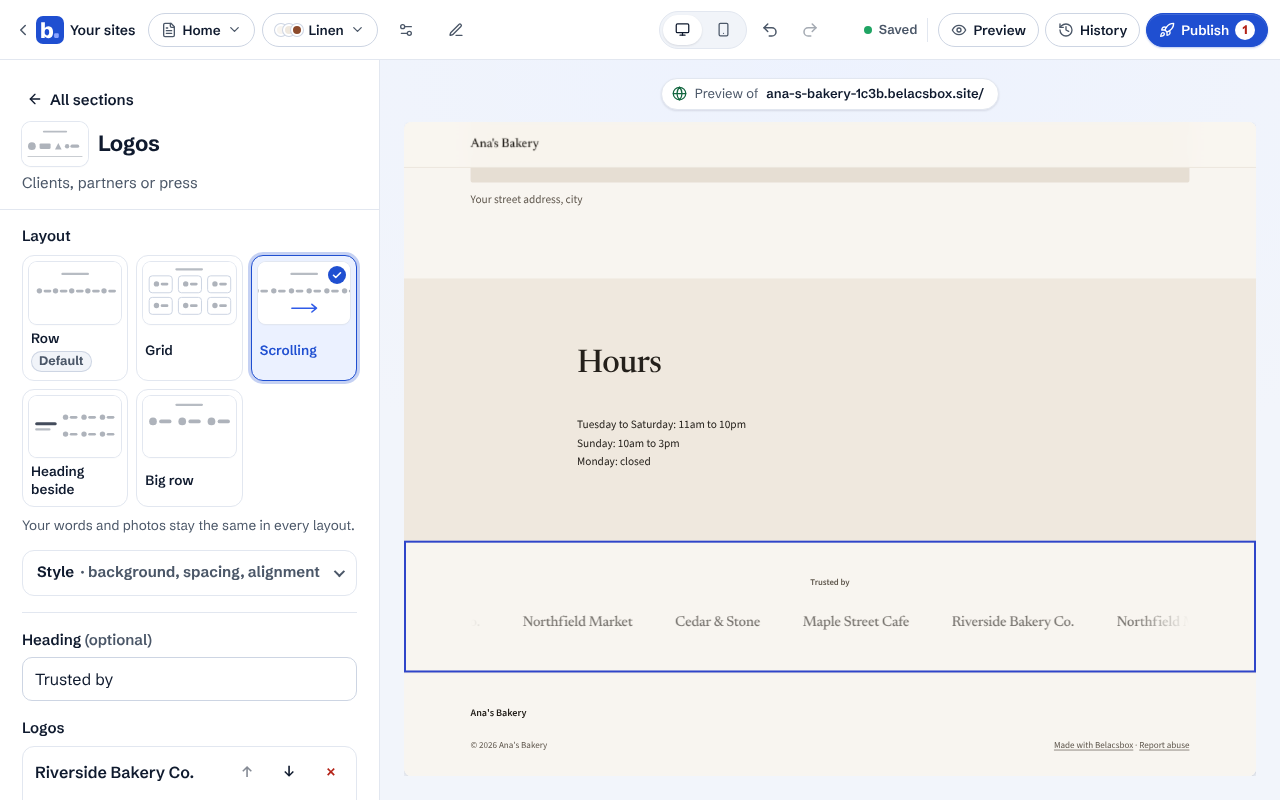Click Northfield Market in preview
Image resolution: width=1280 pixels, height=800 pixels.
click(x=578, y=622)
